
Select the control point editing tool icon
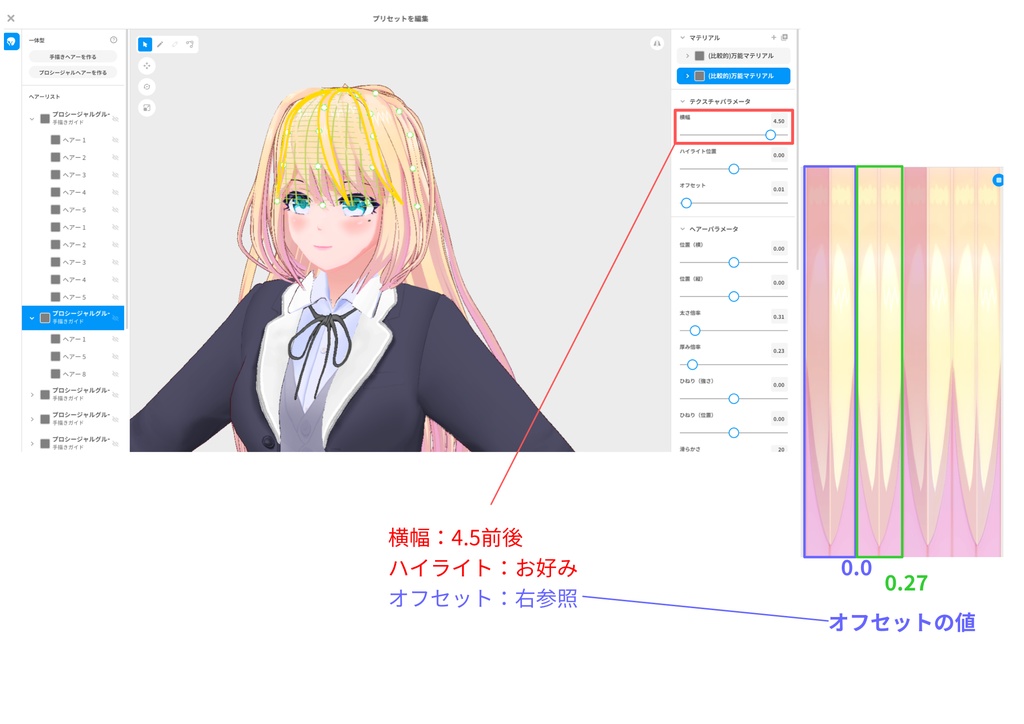tap(189, 44)
